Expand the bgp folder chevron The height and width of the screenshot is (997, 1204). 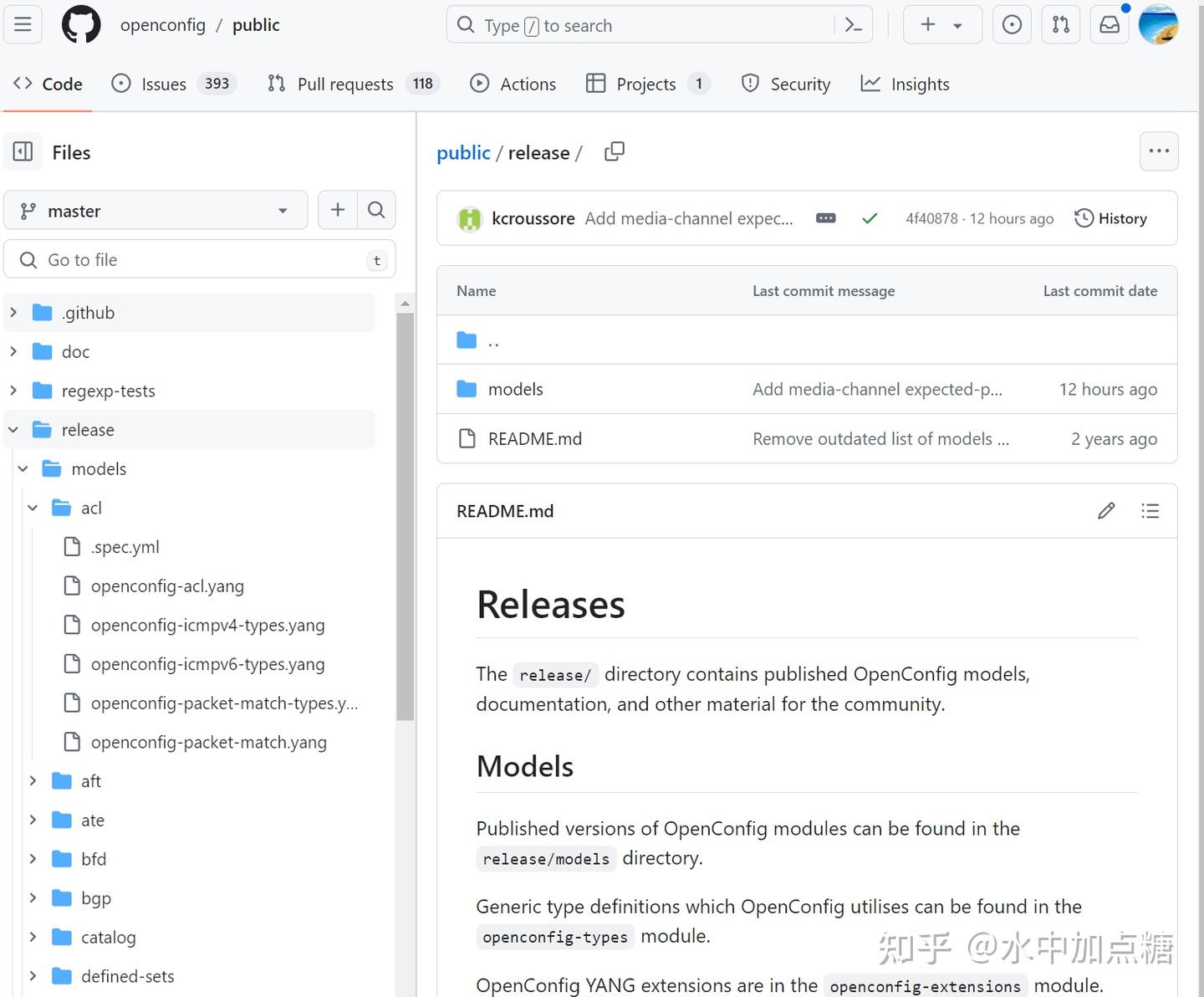pos(33,897)
